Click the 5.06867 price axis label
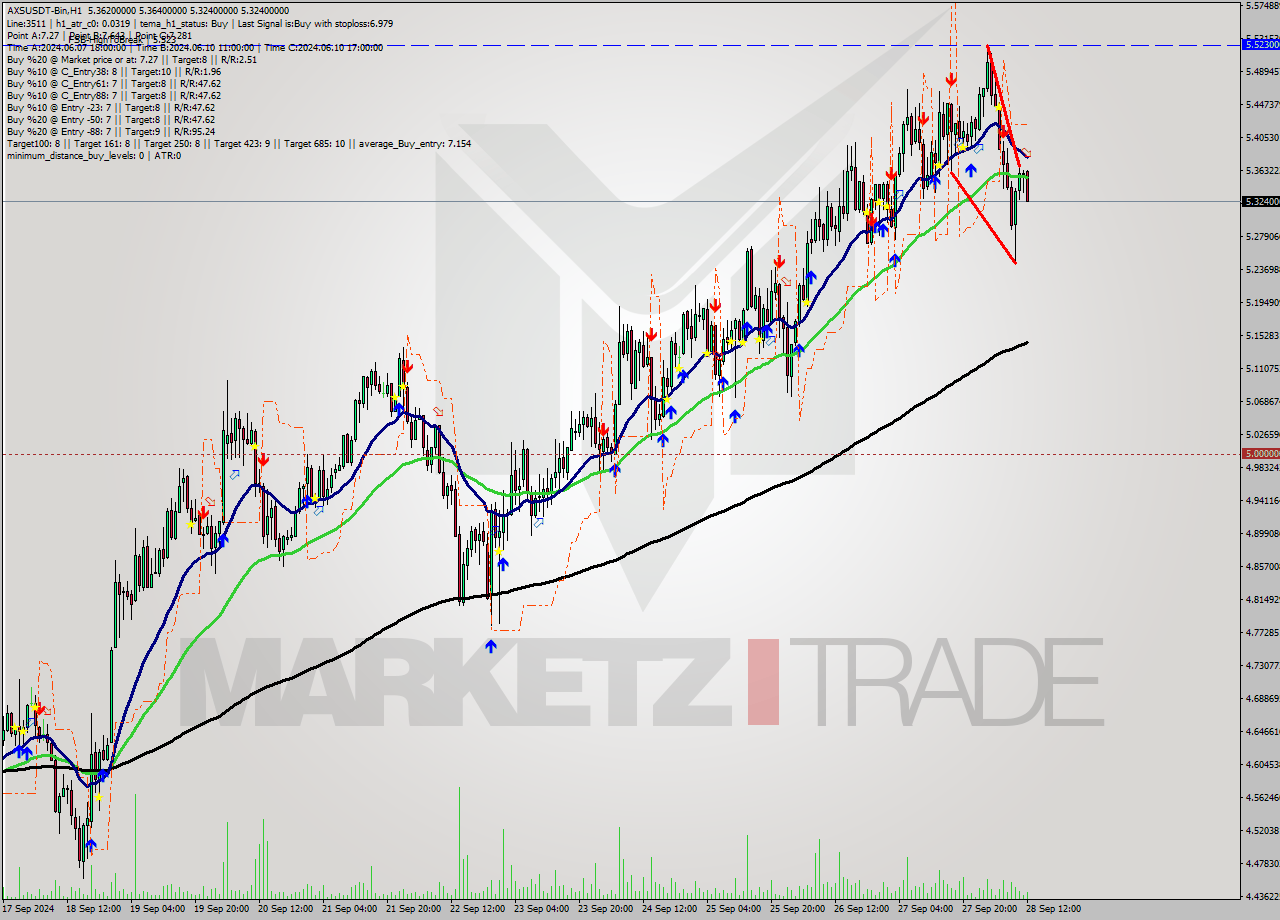 click(1262, 401)
